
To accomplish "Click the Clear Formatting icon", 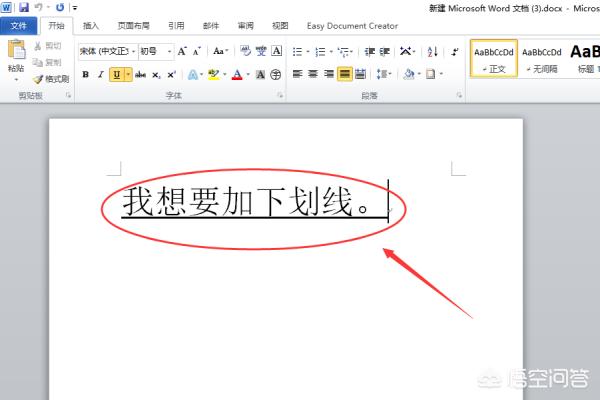I will 245,51.
